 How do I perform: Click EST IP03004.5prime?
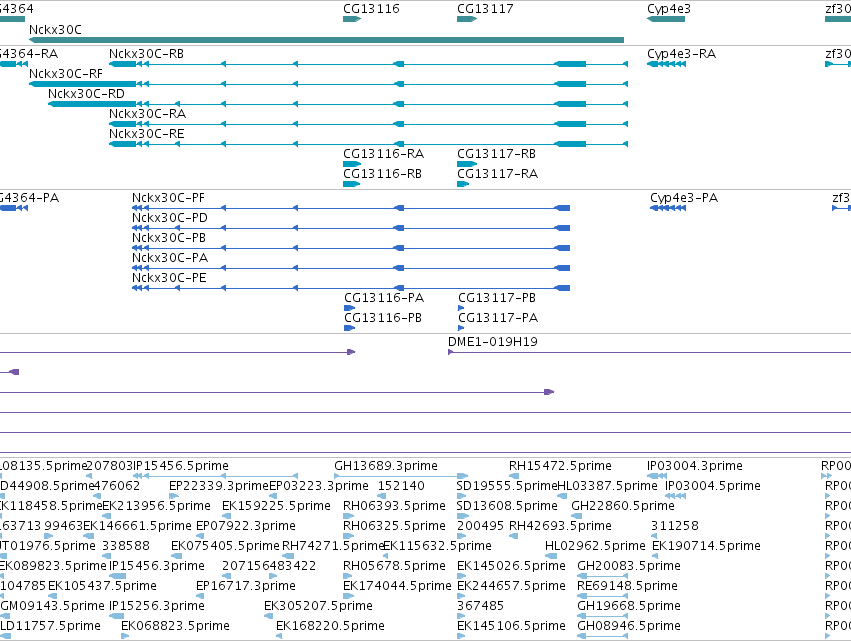click(x=713, y=486)
